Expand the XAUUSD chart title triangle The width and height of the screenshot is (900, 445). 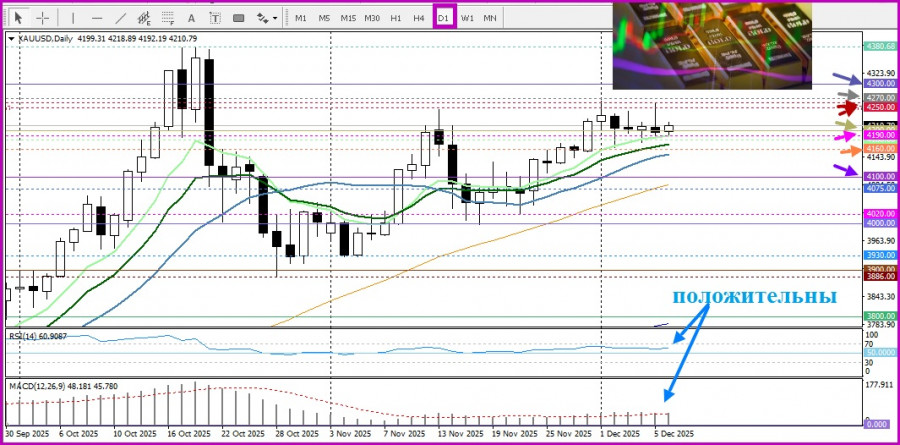(11, 38)
